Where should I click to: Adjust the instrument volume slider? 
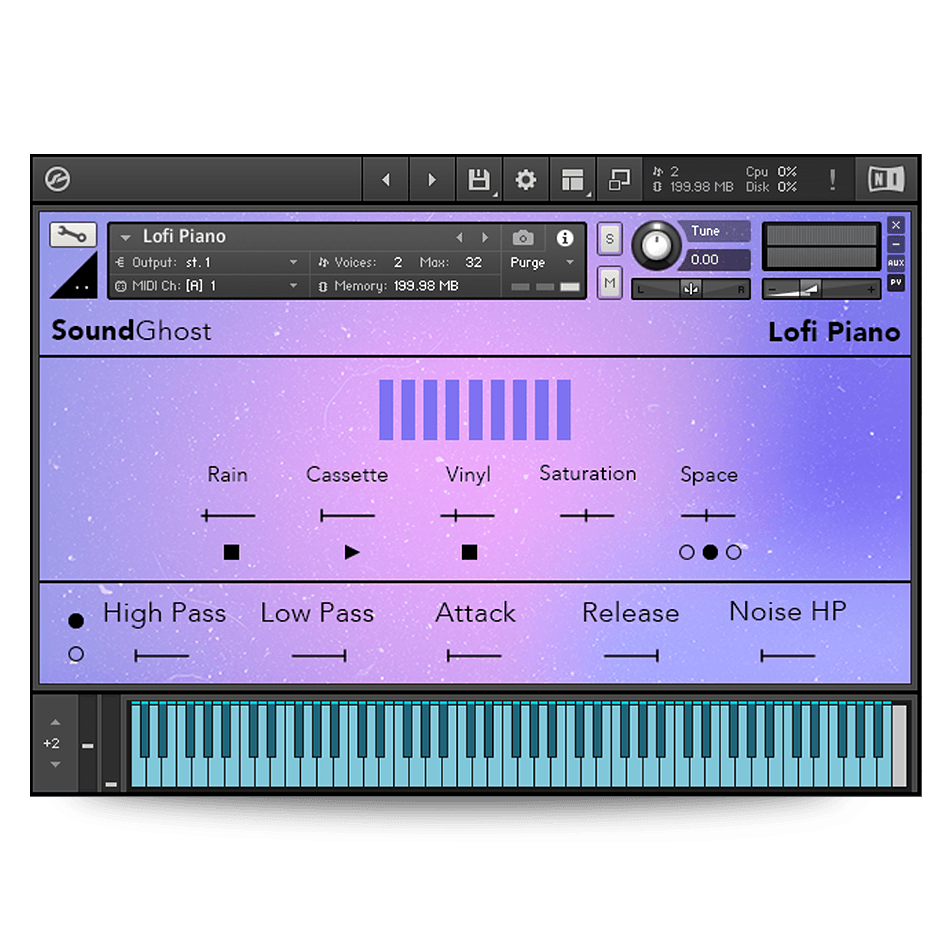tap(821, 290)
